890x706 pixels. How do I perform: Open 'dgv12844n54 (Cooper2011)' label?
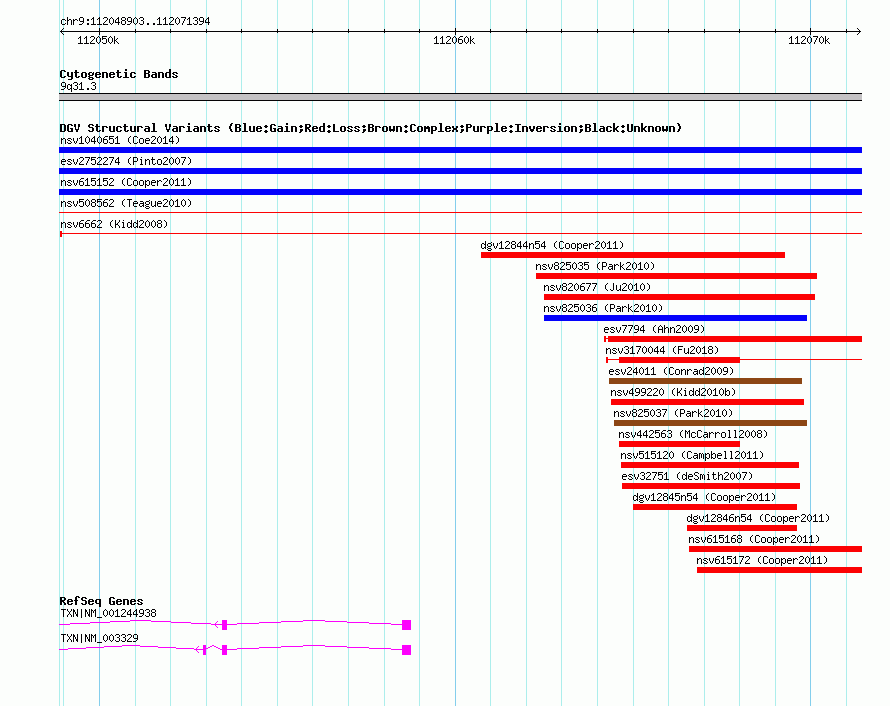point(552,245)
